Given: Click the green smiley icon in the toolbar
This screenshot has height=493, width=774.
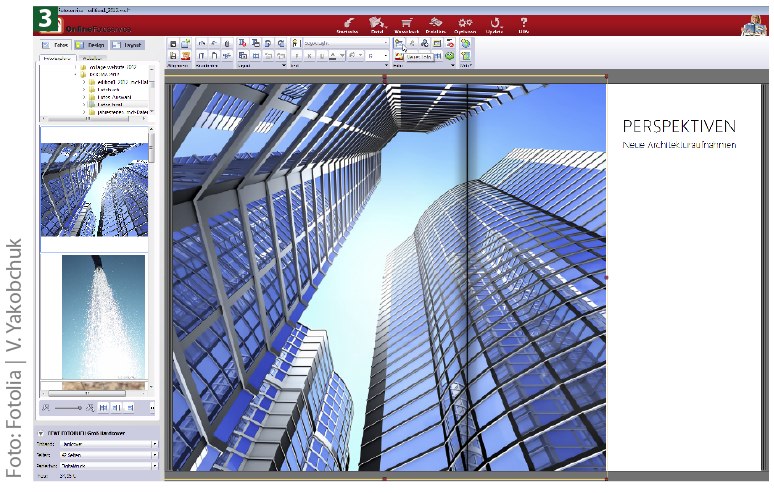Looking at the screenshot, I should click(x=449, y=56).
